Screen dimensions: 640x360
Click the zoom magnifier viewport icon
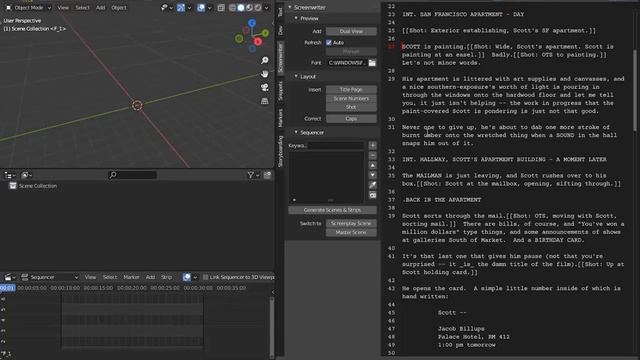264,60
